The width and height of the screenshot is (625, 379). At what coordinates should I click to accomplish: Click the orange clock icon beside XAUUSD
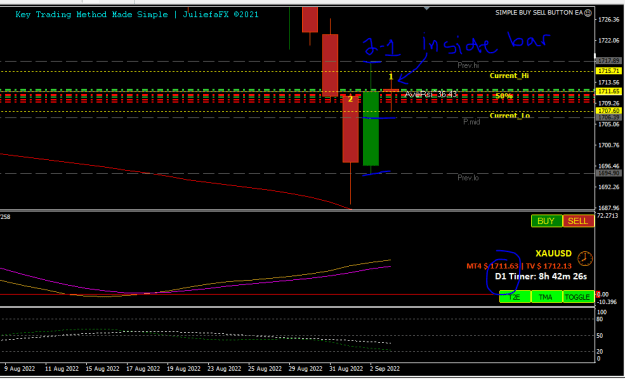pos(585,258)
